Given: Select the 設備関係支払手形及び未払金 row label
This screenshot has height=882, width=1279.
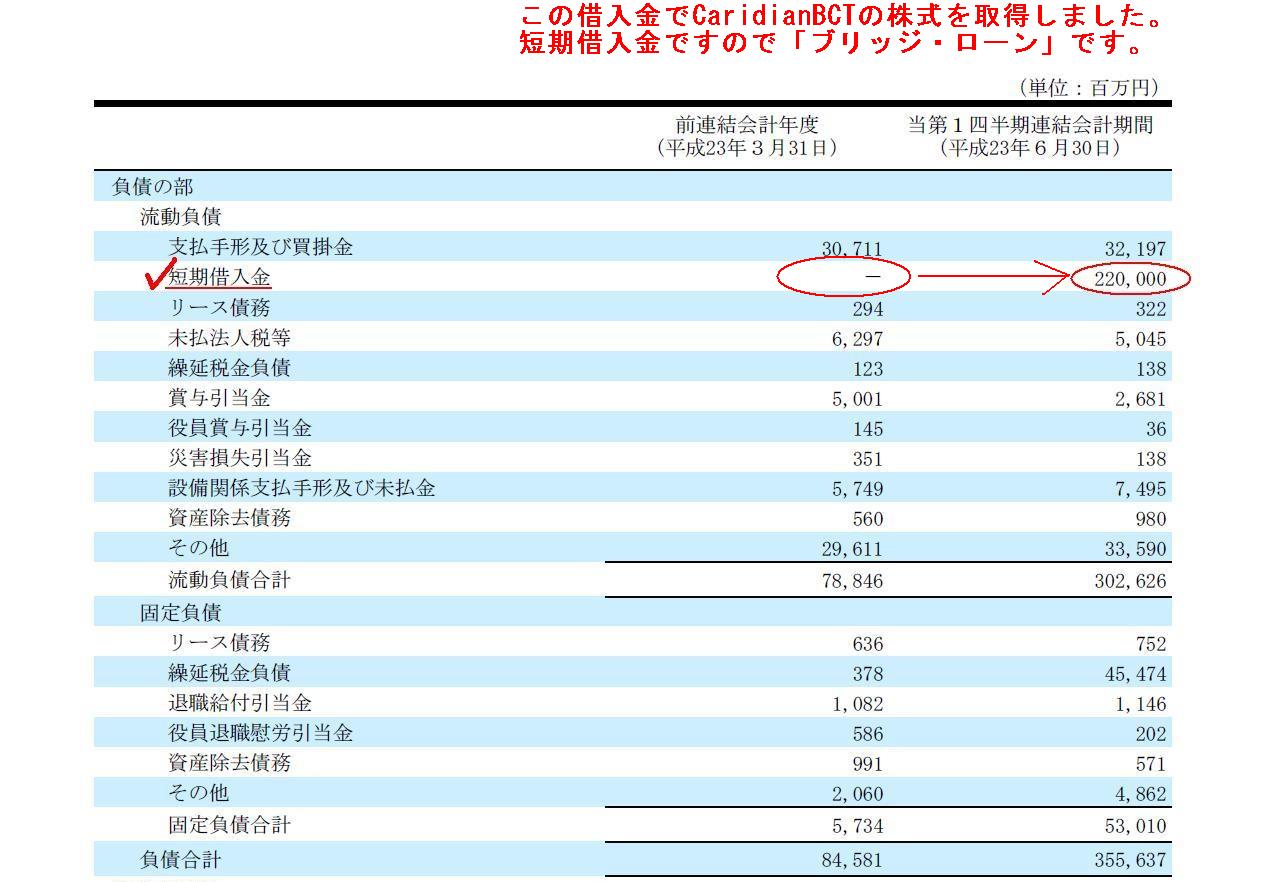Looking at the screenshot, I should point(301,488).
